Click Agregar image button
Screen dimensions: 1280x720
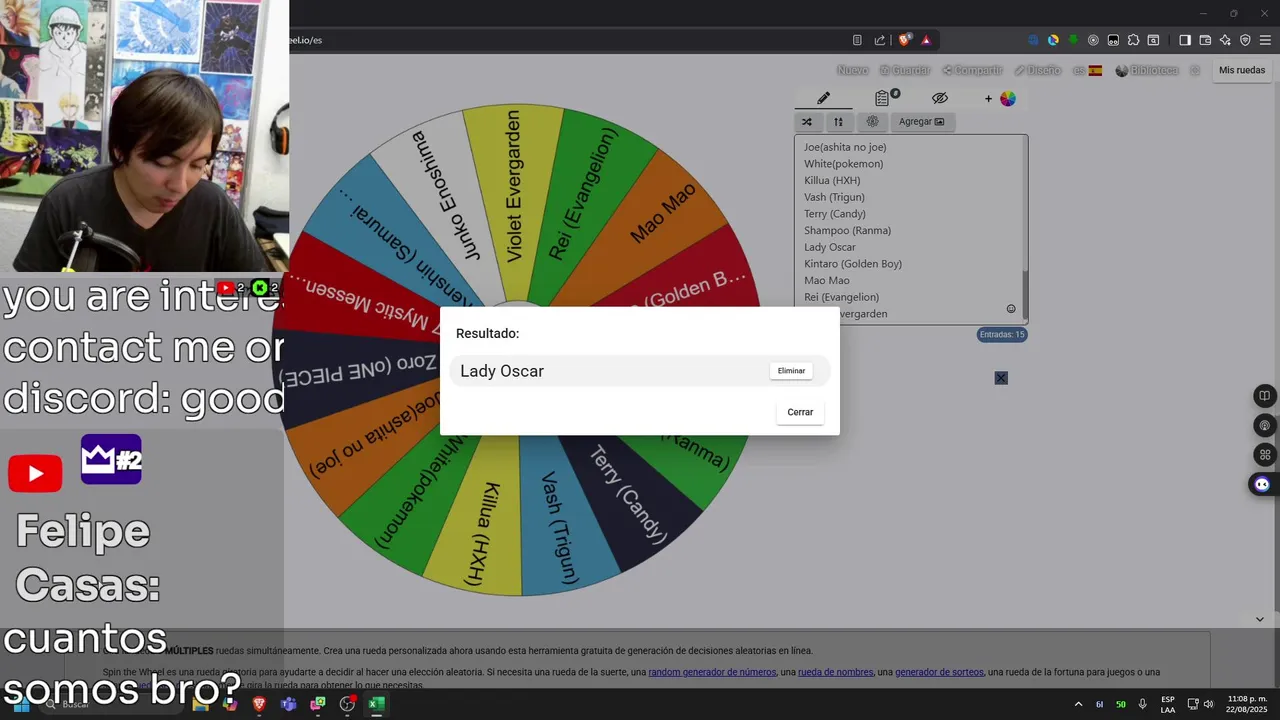(921, 122)
